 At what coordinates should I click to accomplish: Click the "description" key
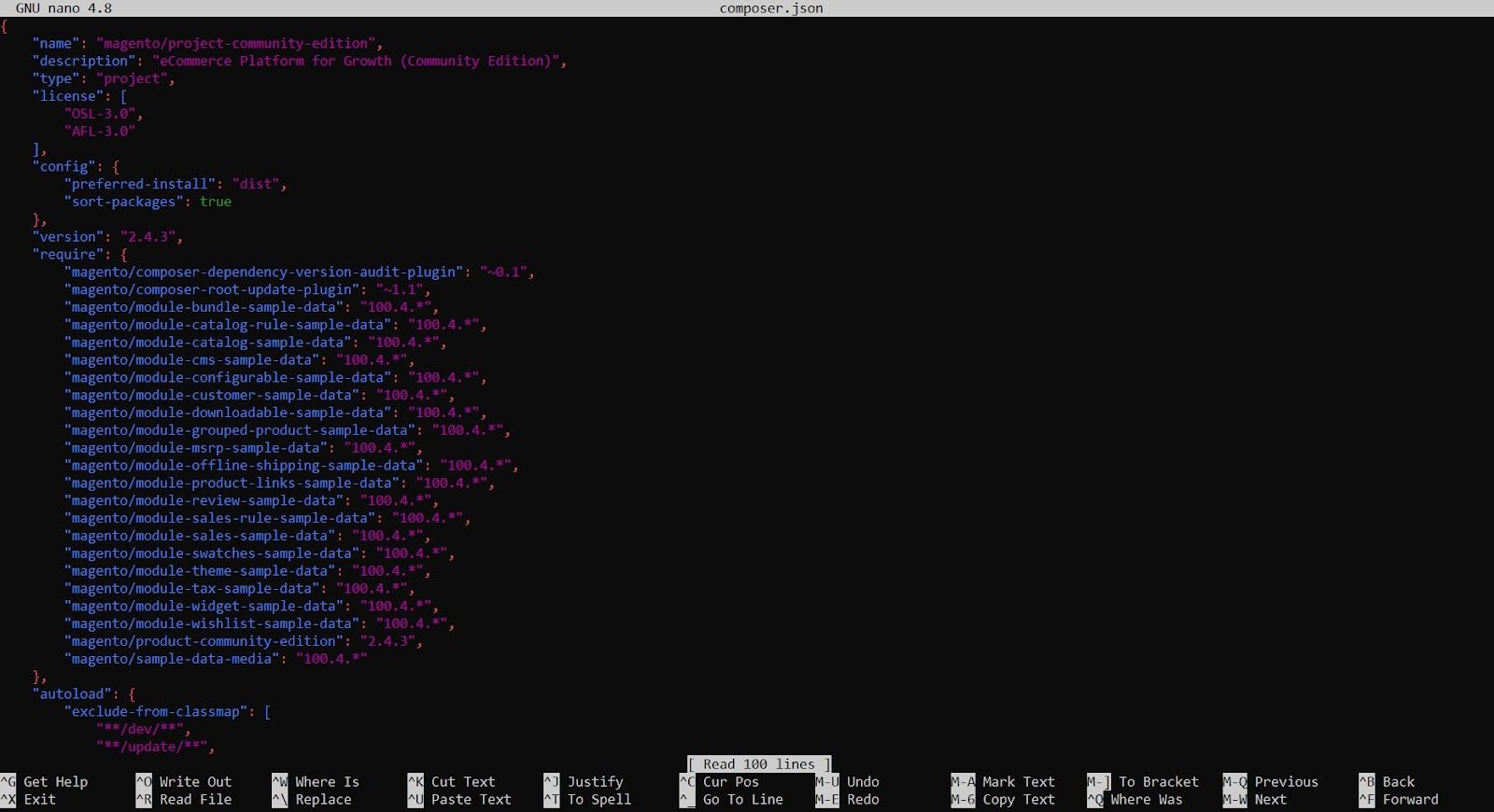click(84, 62)
